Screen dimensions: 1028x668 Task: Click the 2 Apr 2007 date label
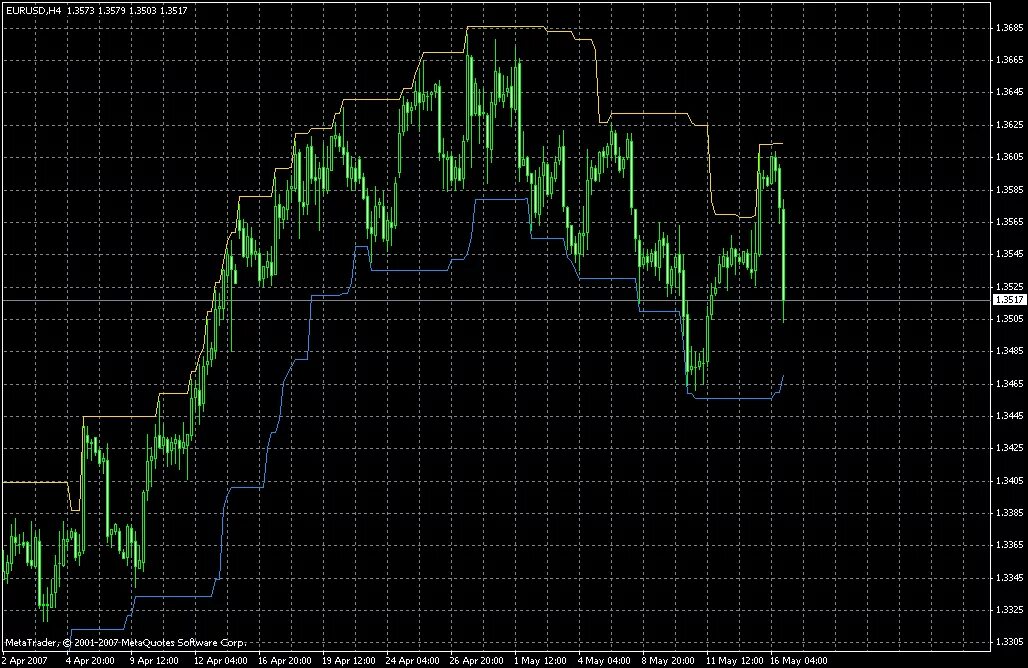(x=26, y=660)
